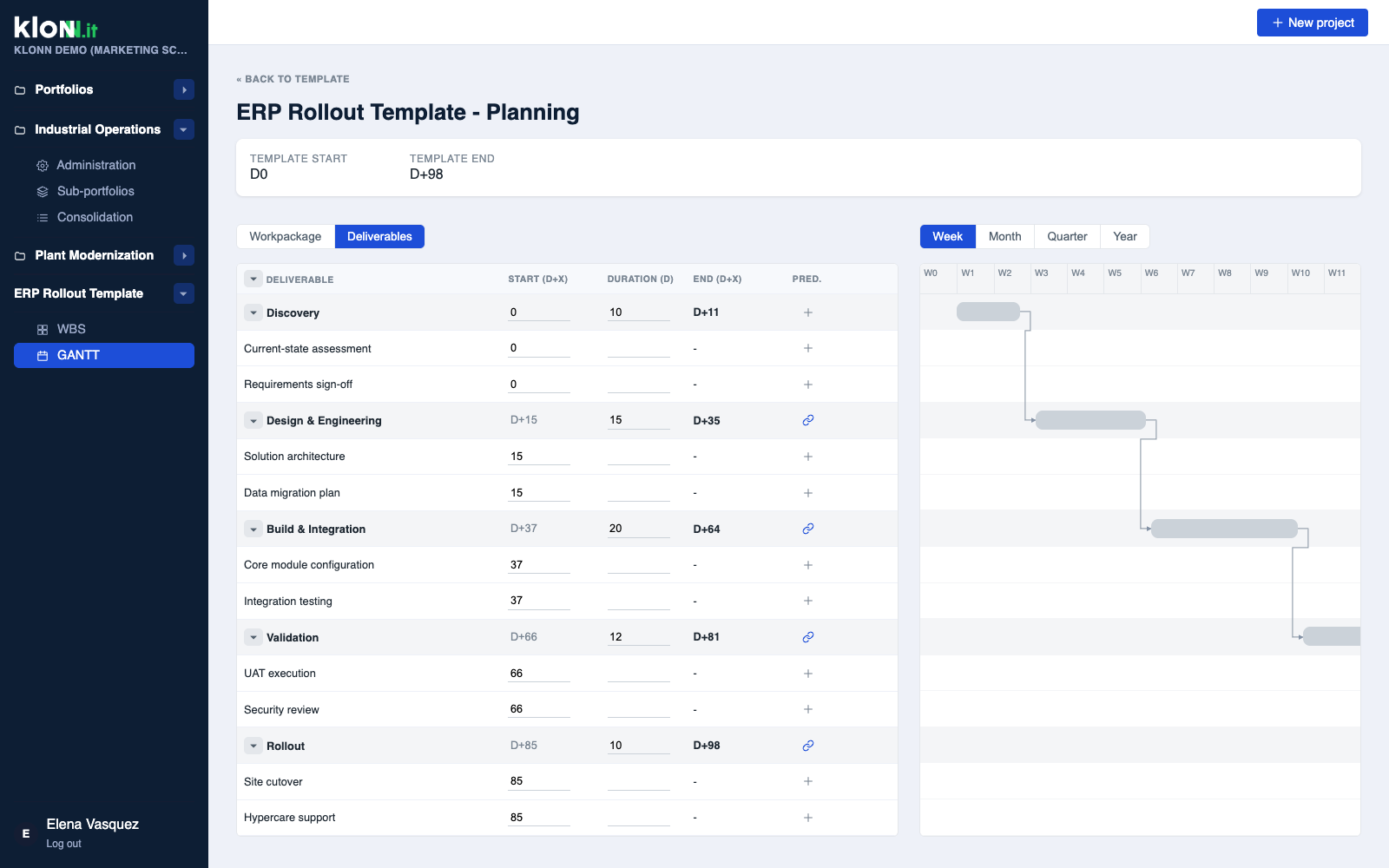Add predecessor for UAT execution
Screen dimensions: 1389x868
point(808,674)
